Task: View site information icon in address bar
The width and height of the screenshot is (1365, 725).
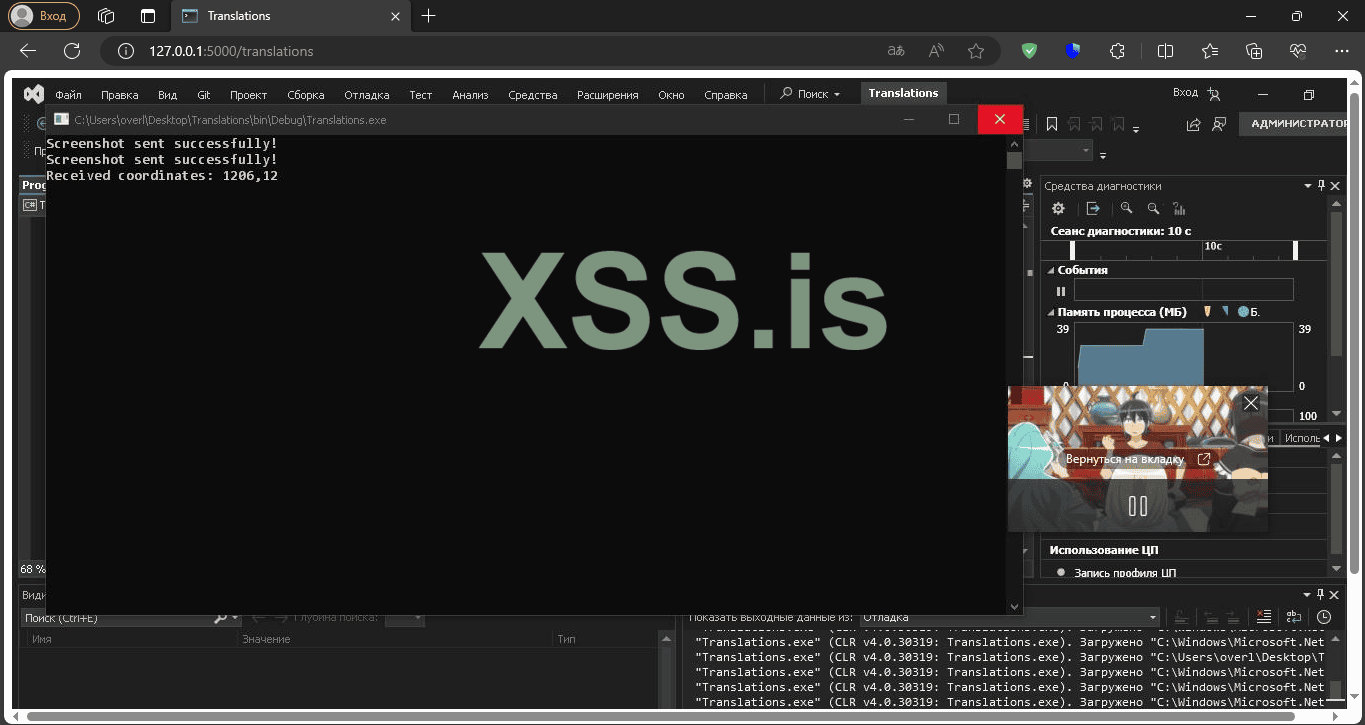Action: point(126,51)
